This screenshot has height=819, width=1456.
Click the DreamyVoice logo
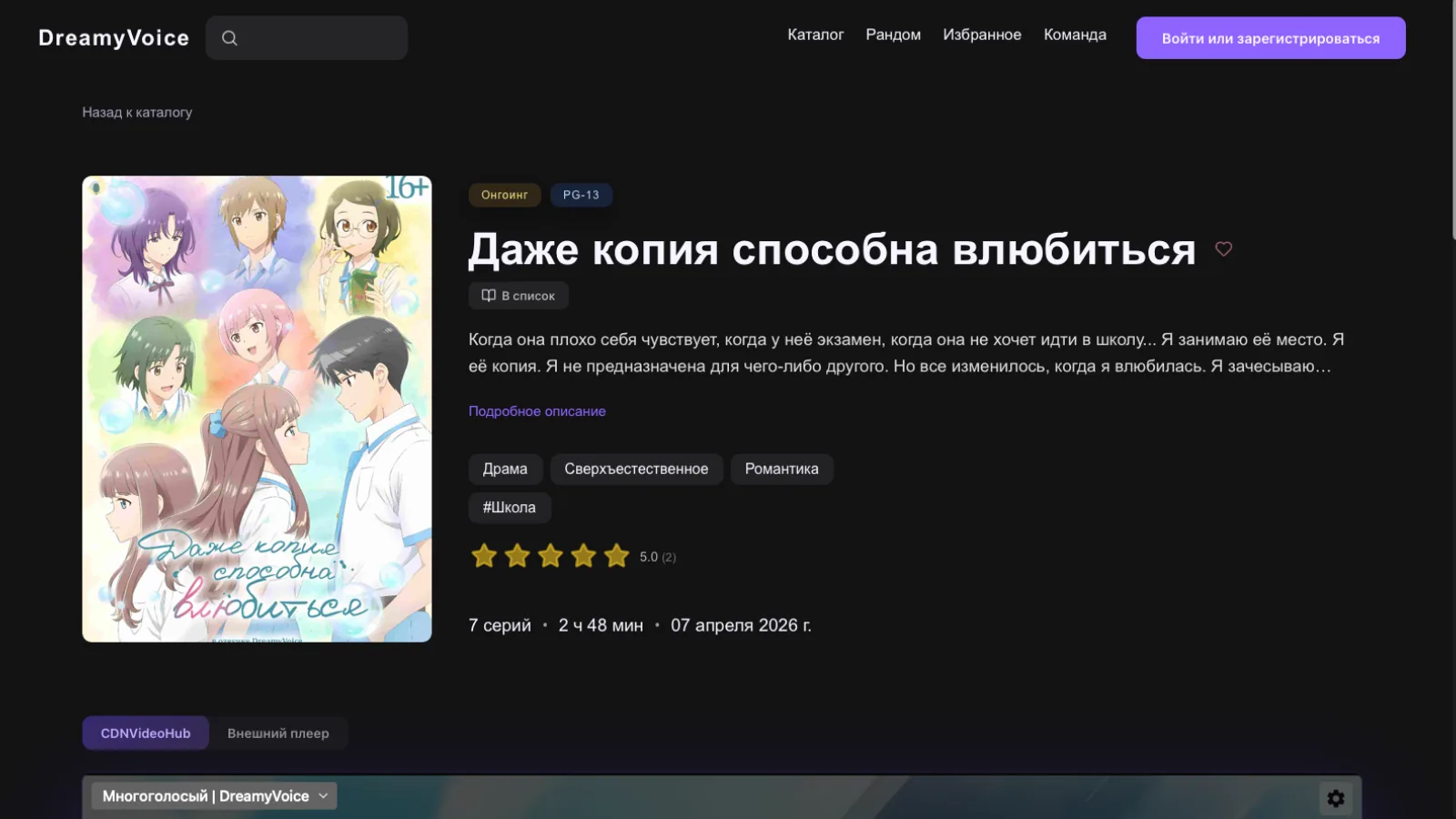tap(114, 38)
